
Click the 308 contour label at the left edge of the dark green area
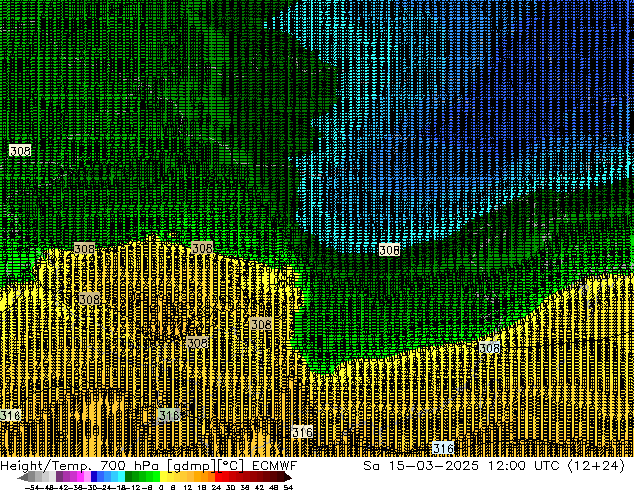20,151
